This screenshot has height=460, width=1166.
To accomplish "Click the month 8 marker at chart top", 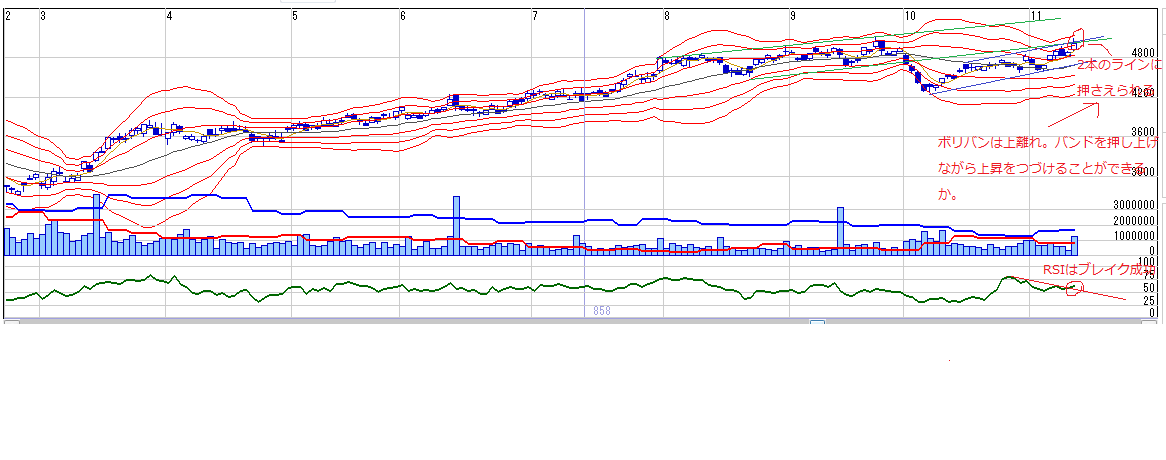I will 666,16.
